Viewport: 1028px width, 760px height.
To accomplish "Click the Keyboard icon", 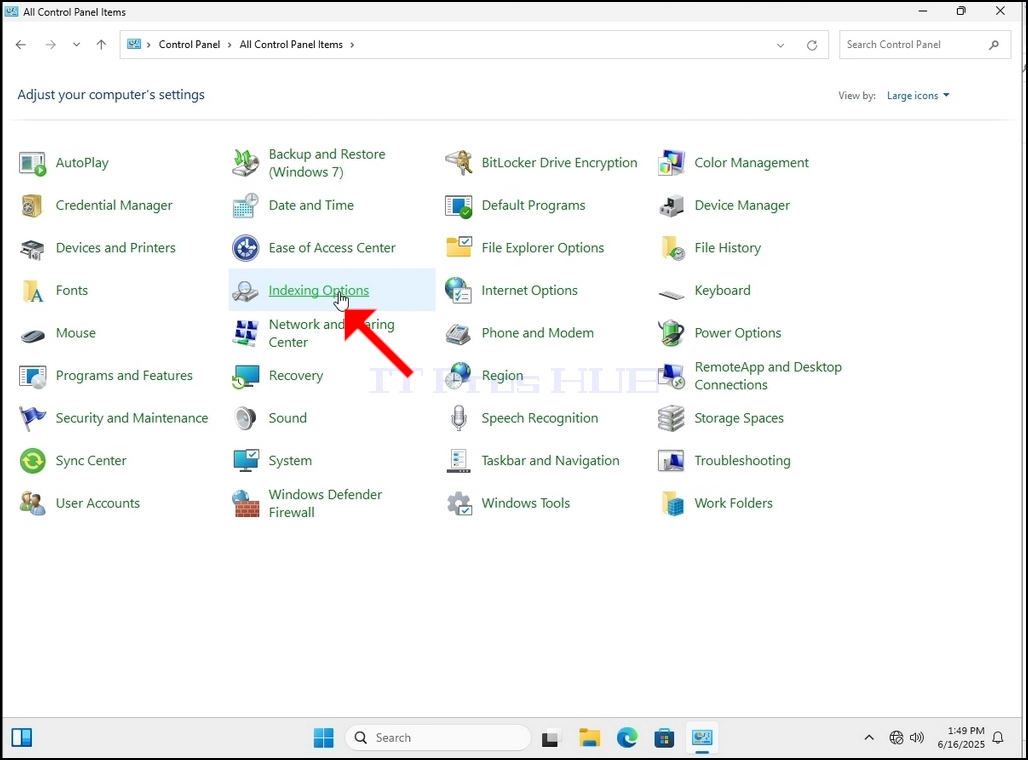I will tap(671, 295).
